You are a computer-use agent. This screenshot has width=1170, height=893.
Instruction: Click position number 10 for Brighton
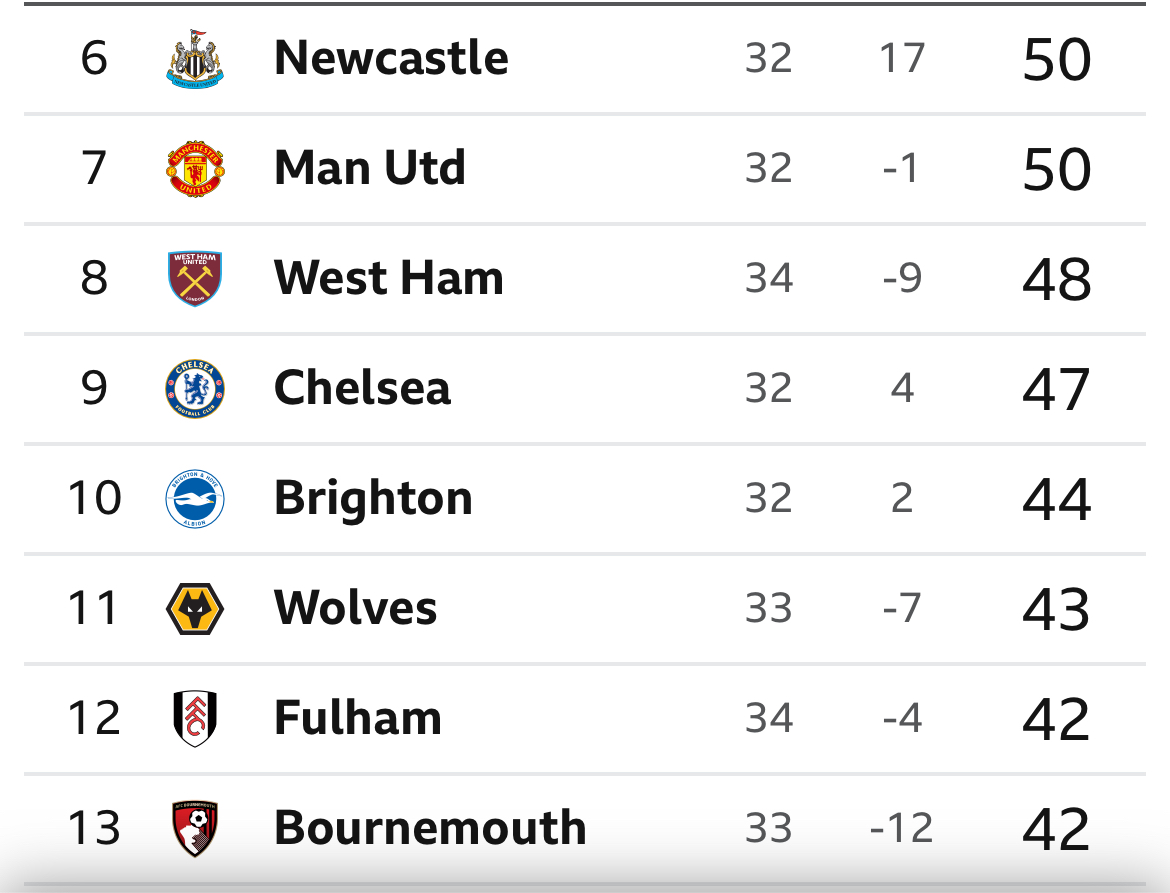click(x=94, y=498)
